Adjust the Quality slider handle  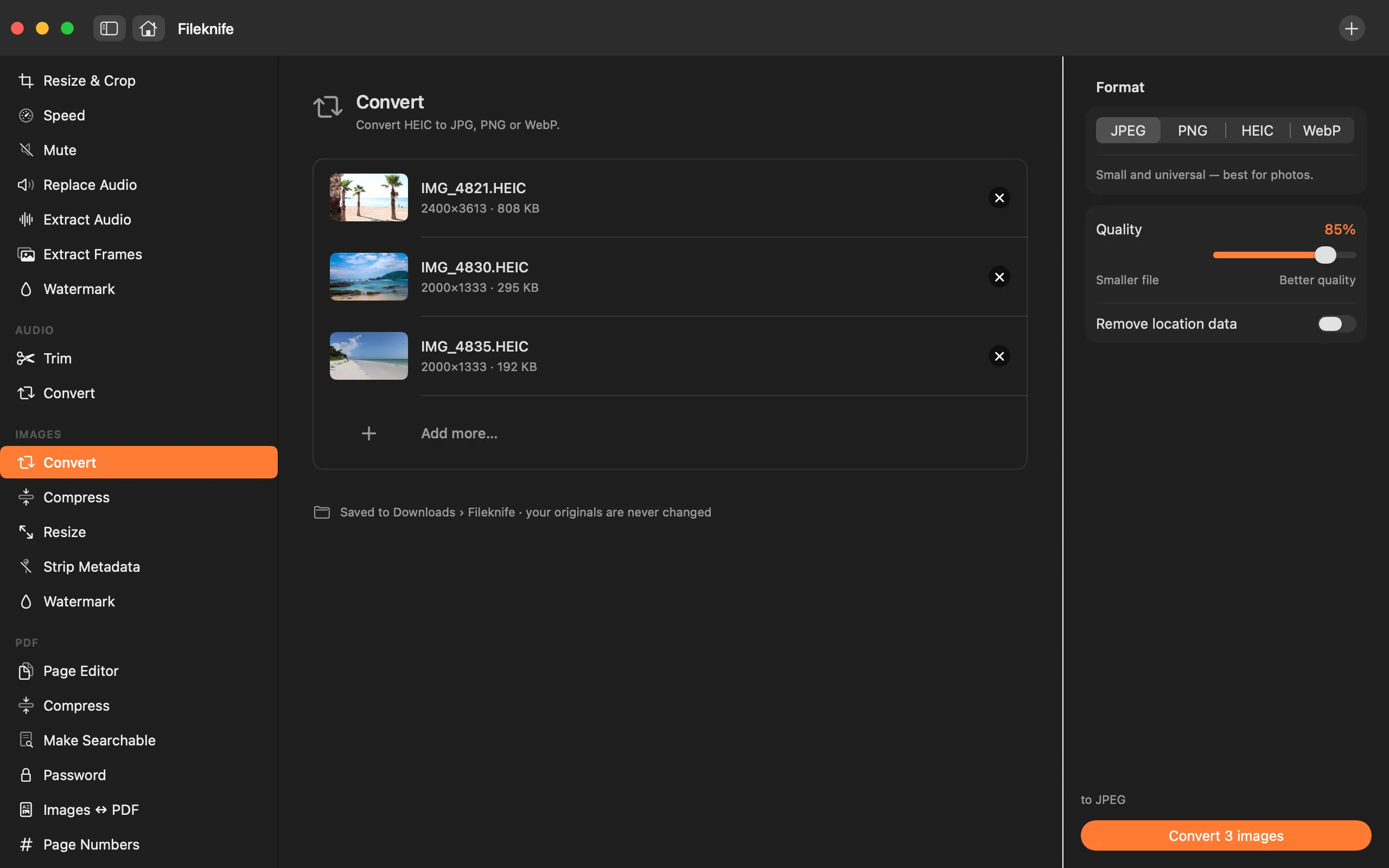click(x=1326, y=255)
